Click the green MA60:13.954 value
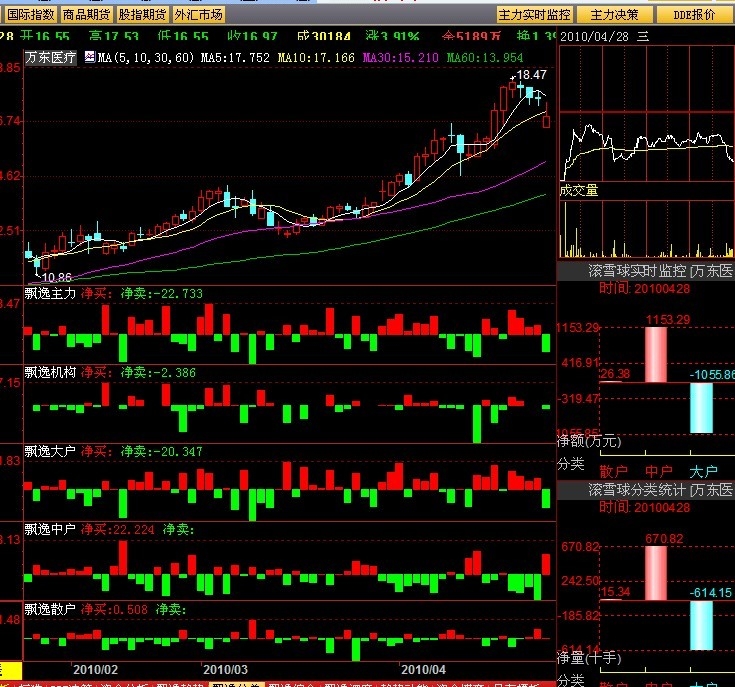This screenshot has height=687, width=735. 485,58
